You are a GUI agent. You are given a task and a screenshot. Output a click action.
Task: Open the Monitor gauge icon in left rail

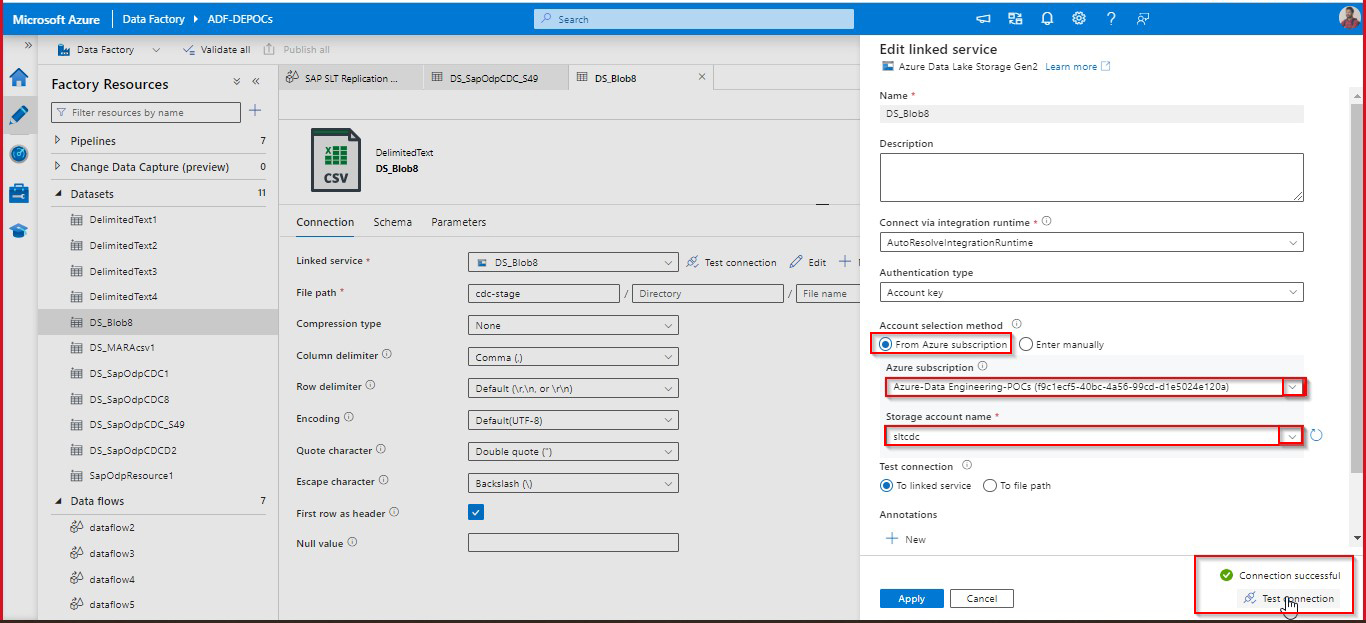(x=18, y=154)
